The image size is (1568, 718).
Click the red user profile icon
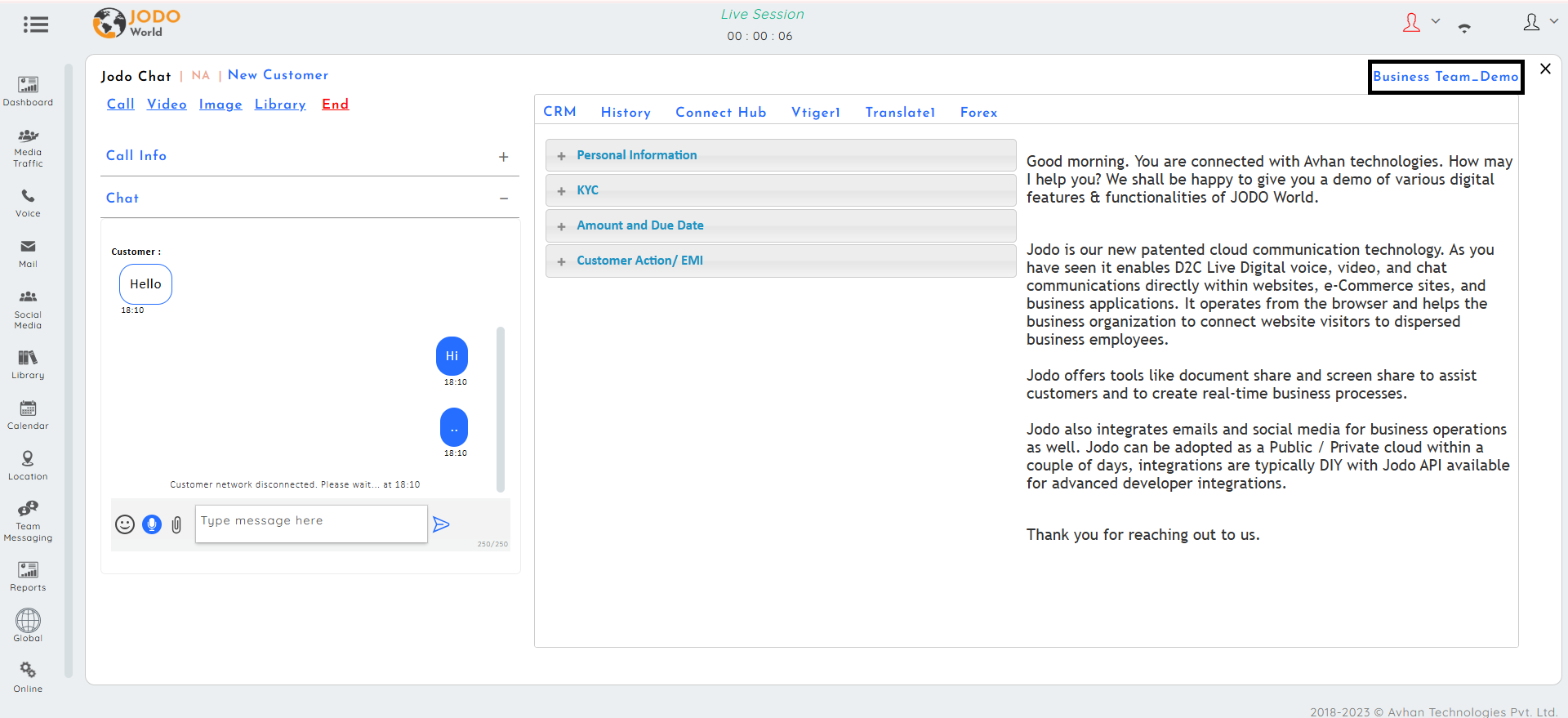click(1411, 23)
